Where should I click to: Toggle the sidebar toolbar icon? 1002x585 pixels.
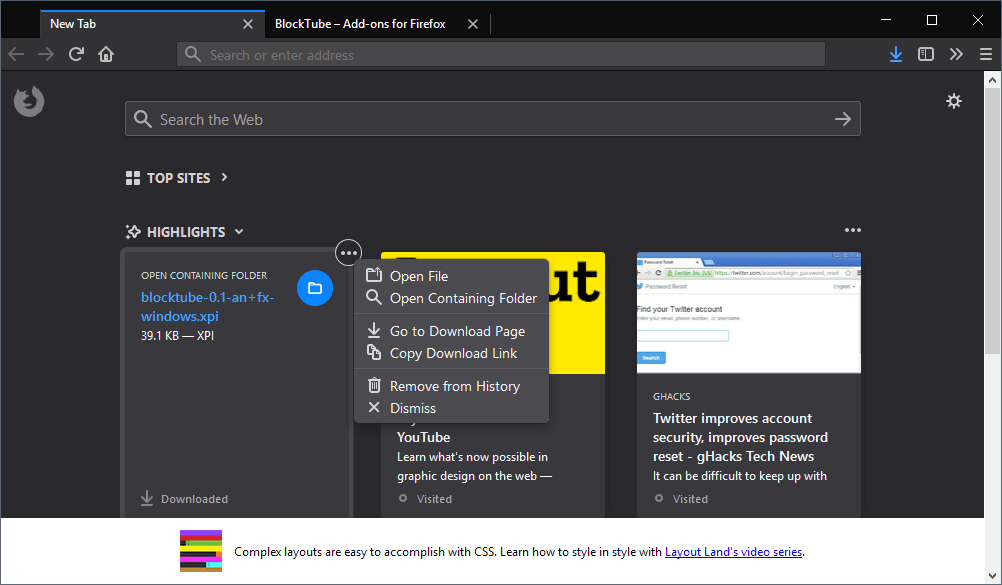tap(926, 54)
